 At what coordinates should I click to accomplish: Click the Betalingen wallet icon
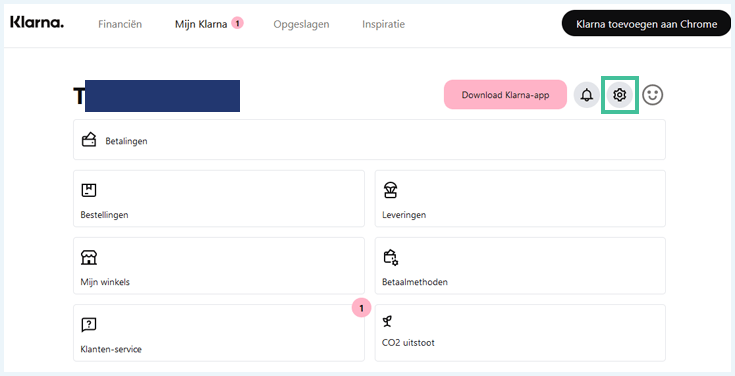(x=89, y=140)
